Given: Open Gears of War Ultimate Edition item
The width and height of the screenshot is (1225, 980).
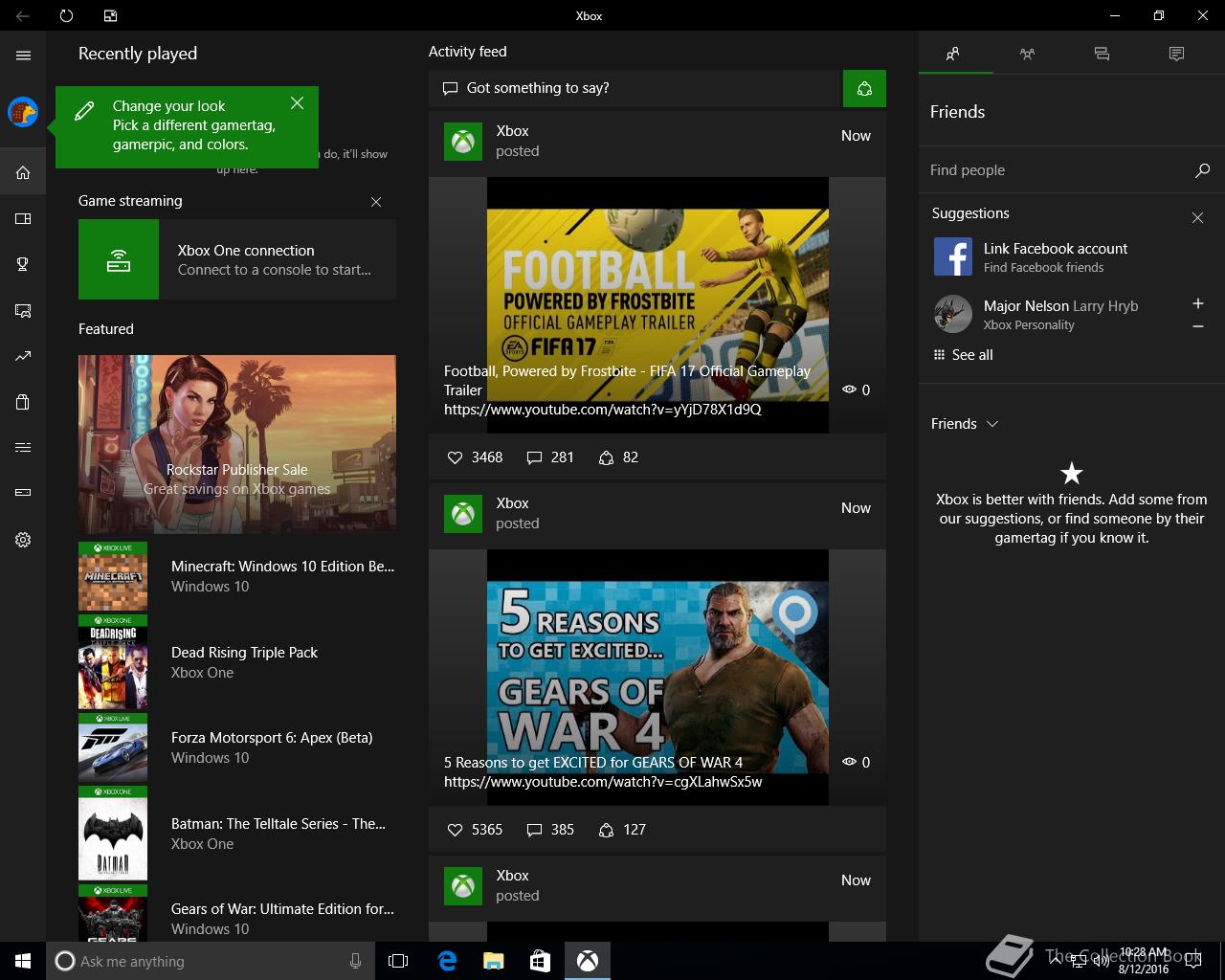Looking at the screenshot, I should [x=237, y=914].
